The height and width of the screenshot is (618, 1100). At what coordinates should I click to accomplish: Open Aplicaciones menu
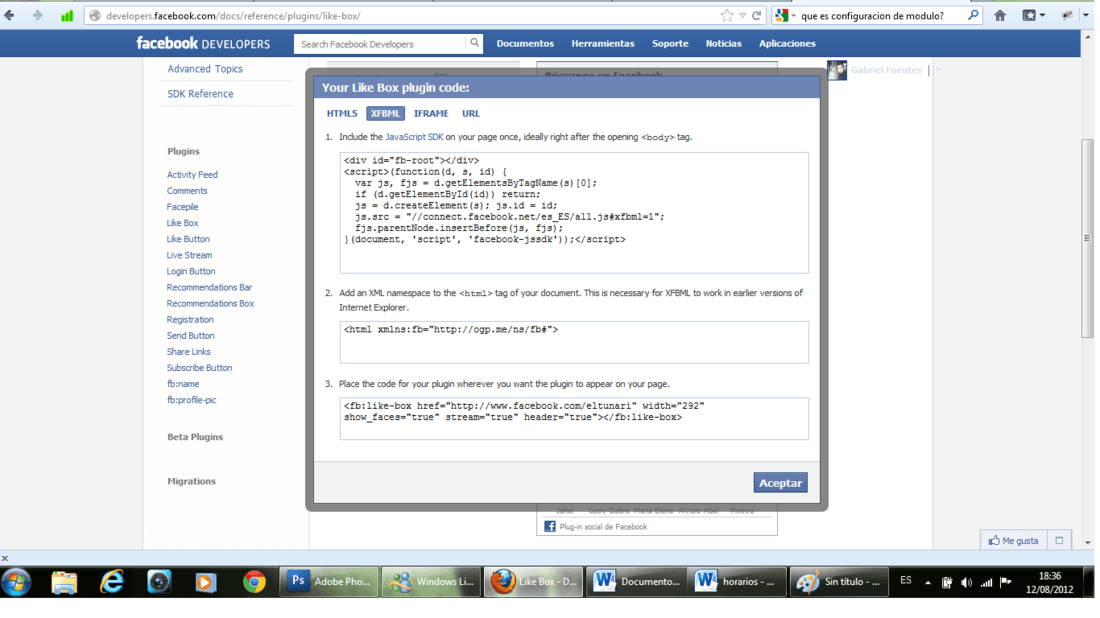[x=787, y=43]
